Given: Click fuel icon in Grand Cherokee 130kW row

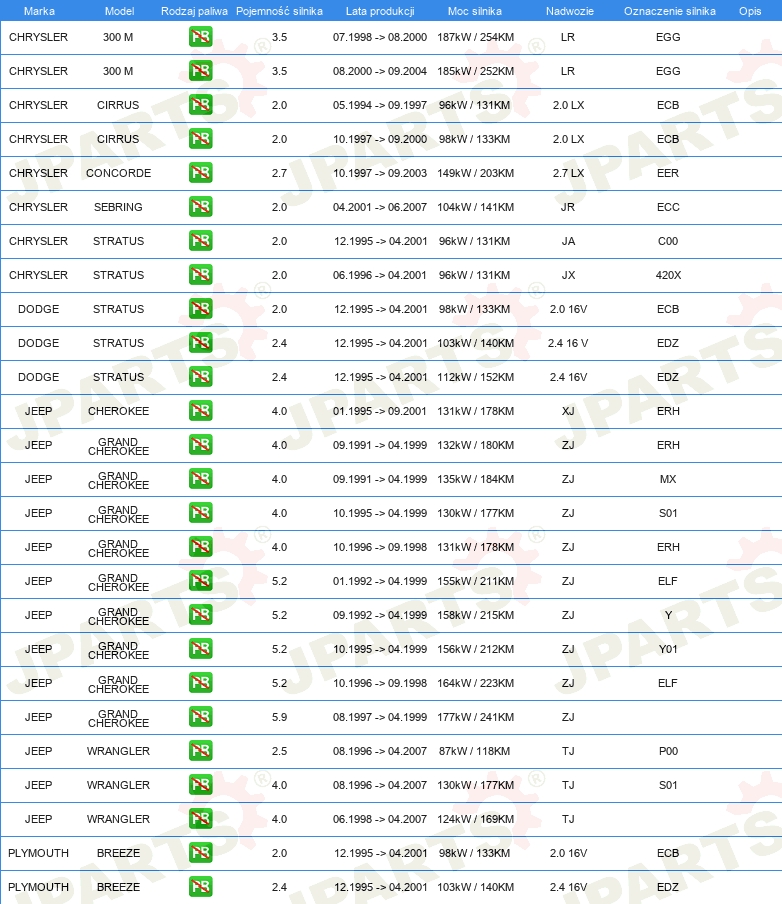Looking at the screenshot, I should [201, 513].
